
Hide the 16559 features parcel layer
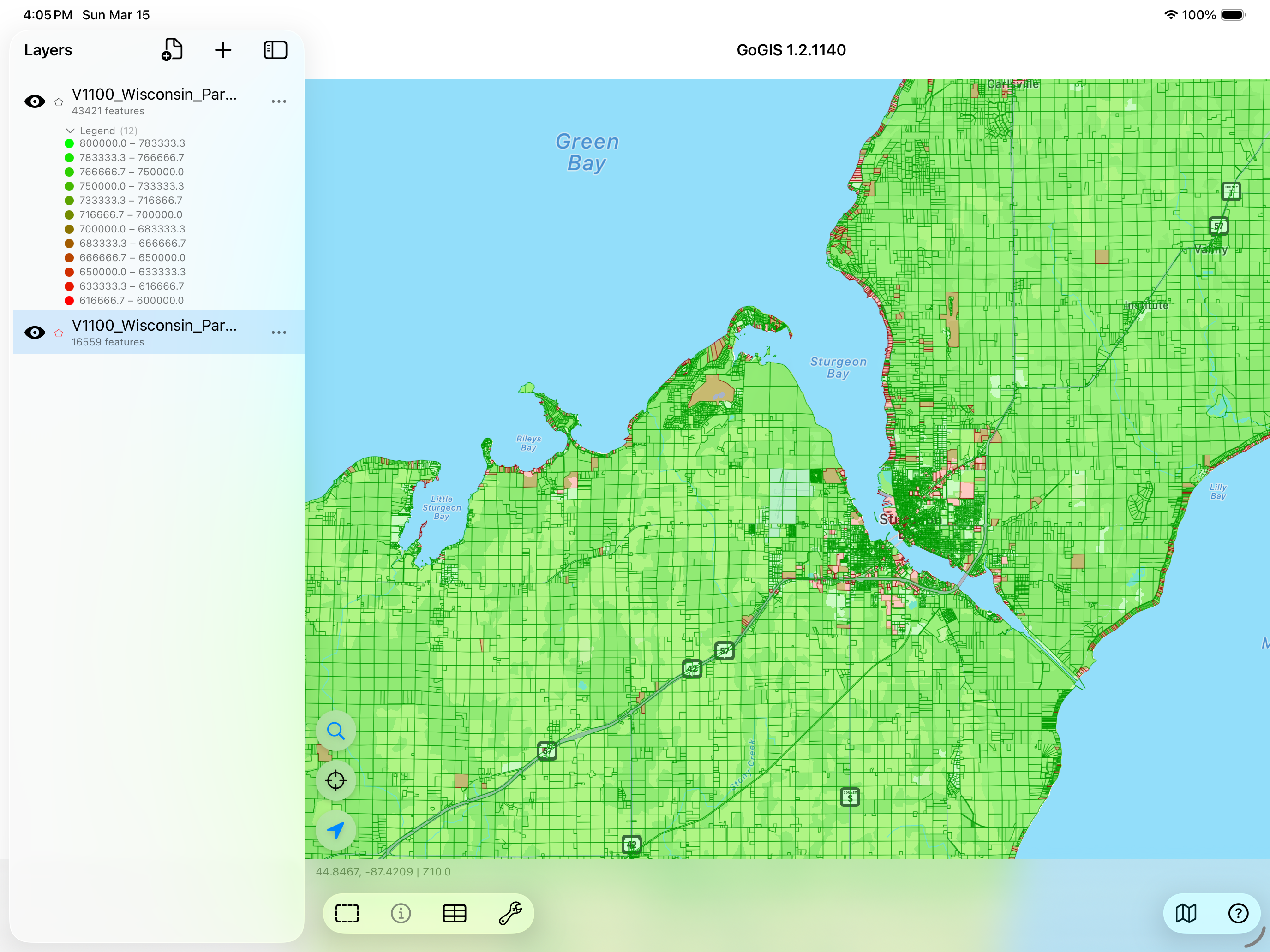35,332
